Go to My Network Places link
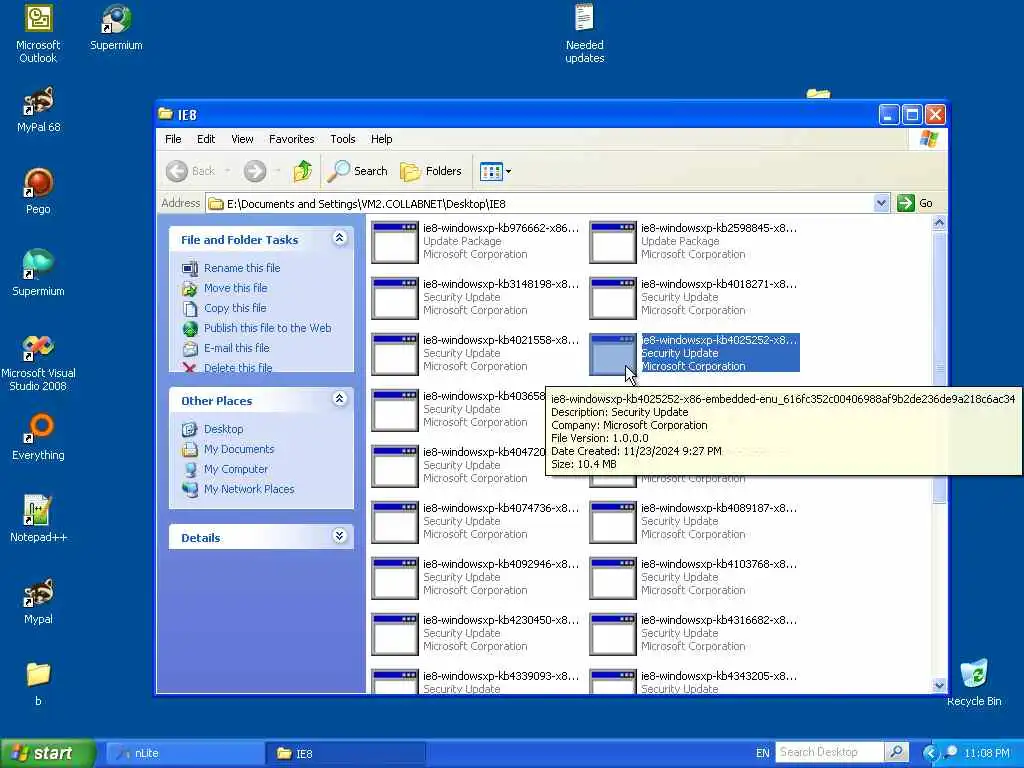 (249, 489)
